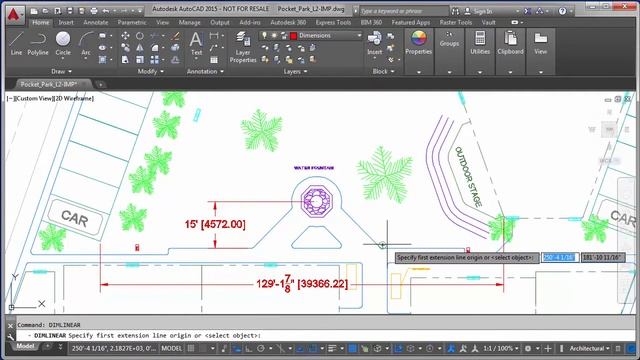Viewport: 640px width, 360px height.
Task: Switch to the Insert ribbon tab
Action: (66, 22)
